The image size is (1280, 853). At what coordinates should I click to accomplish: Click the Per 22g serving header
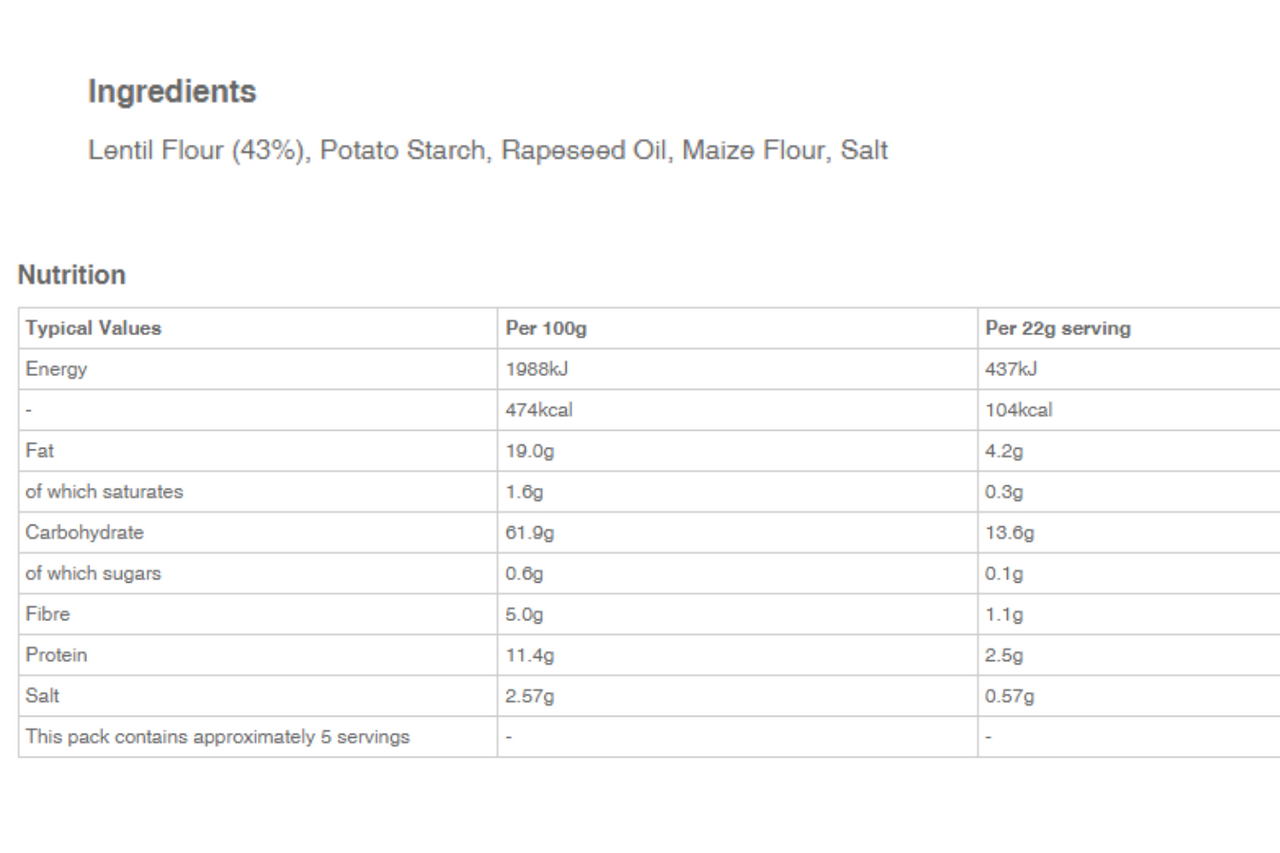tap(1058, 328)
